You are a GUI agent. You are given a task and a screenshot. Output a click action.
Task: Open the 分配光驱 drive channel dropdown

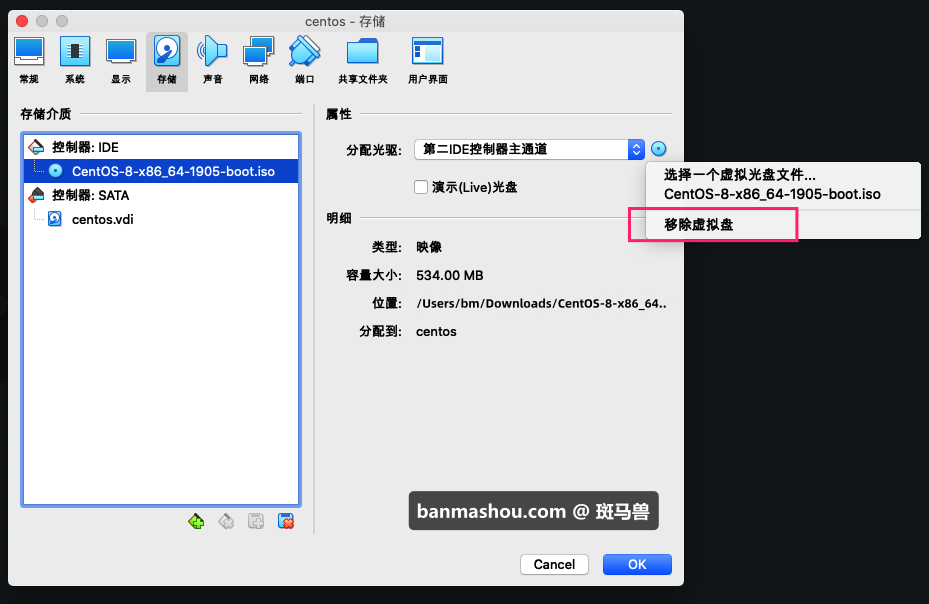(x=529, y=149)
